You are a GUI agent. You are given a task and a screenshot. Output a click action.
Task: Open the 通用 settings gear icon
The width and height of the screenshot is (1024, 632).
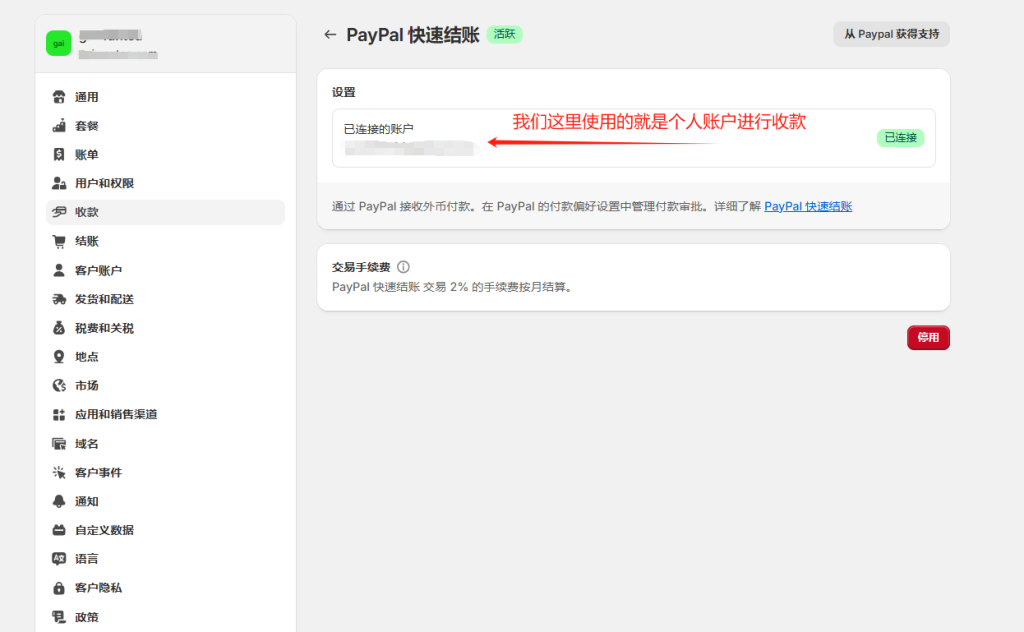[60, 96]
